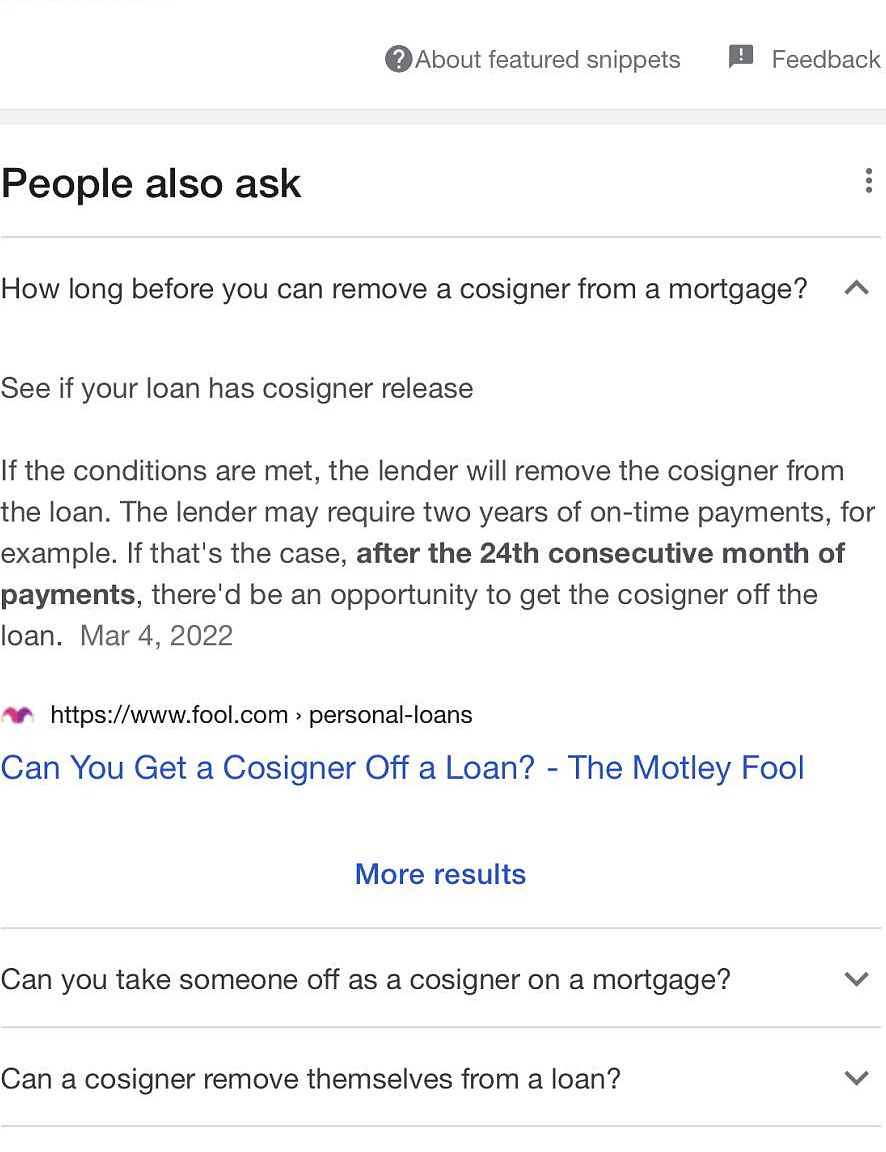Click the 'How long before you can remove' question

pyautogui.click(x=403, y=289)
